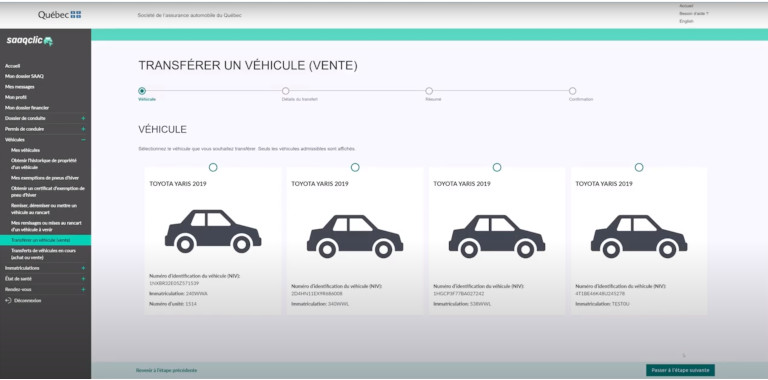Viewport: 768px width, 380px height.
Task: Collapse the Véhicules section minus icon
Action: (83, 140)
